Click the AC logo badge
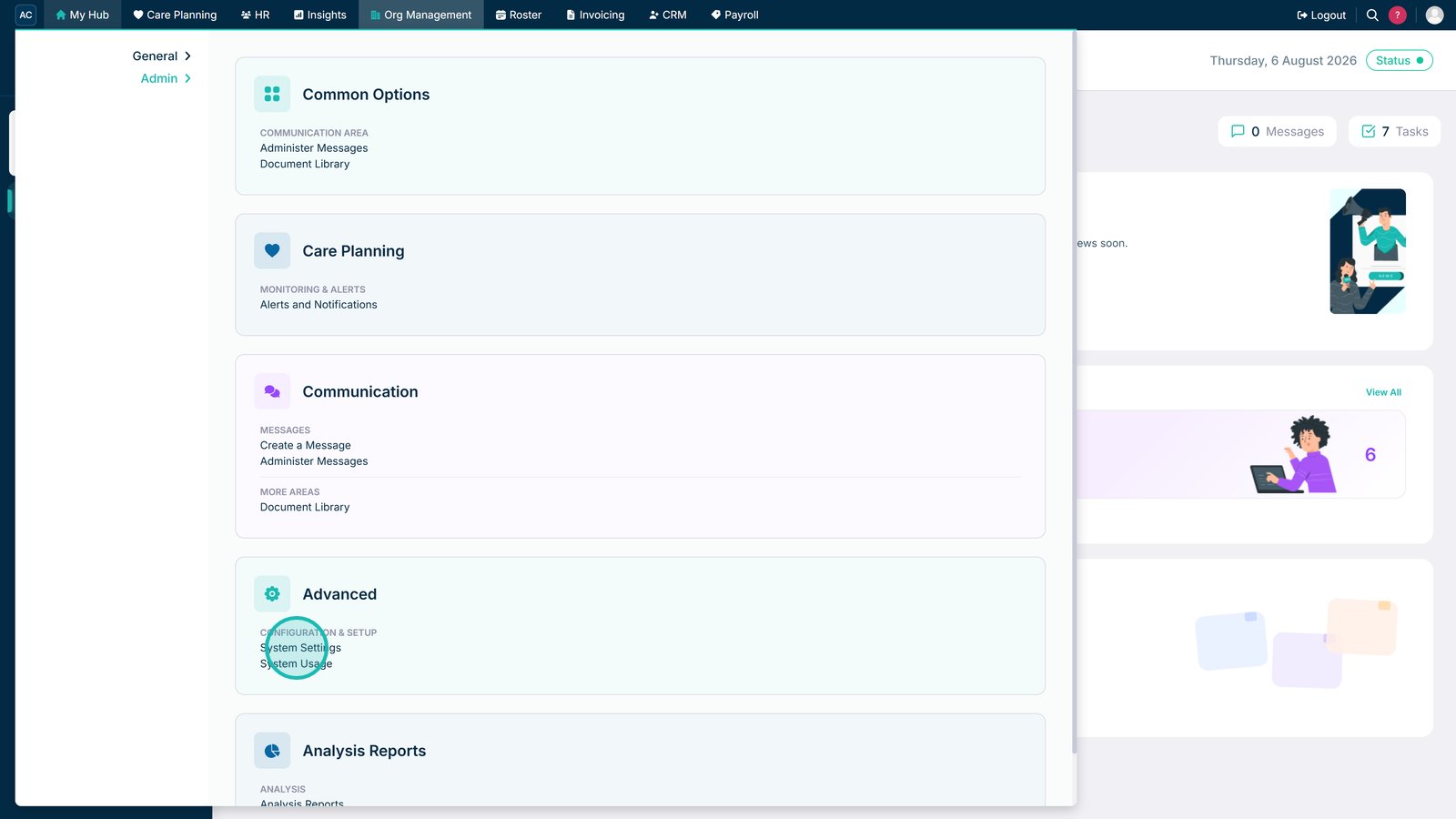 (25, 15)
